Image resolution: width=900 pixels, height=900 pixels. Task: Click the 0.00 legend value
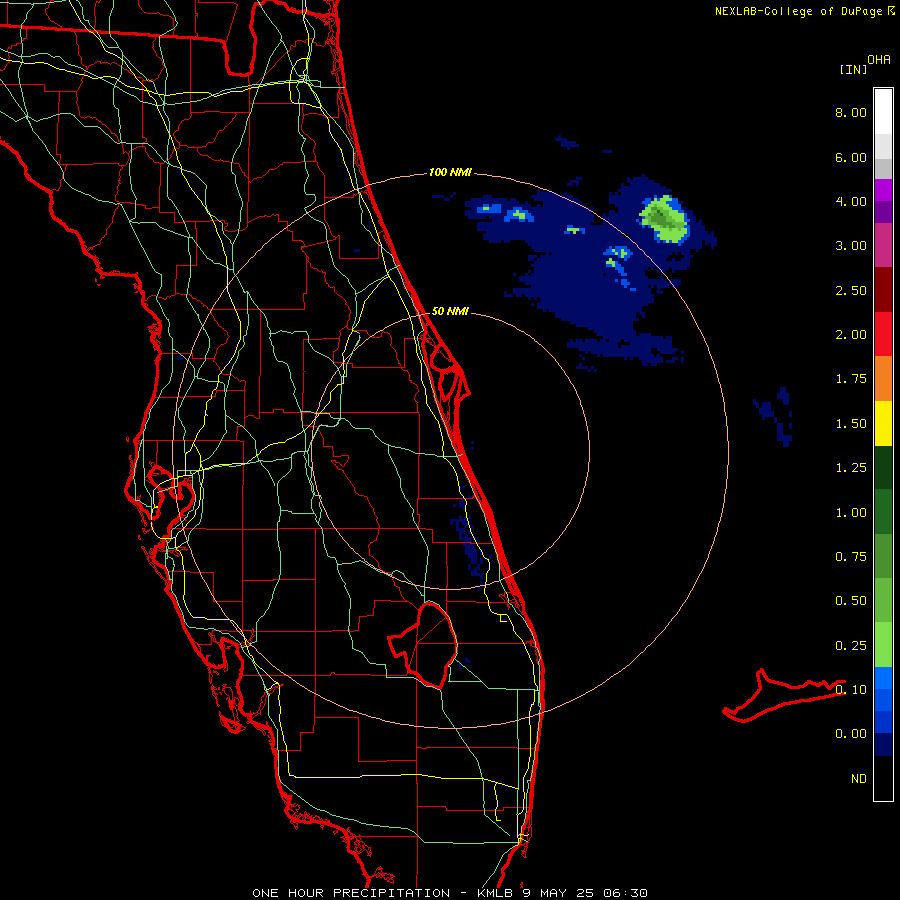851,734
